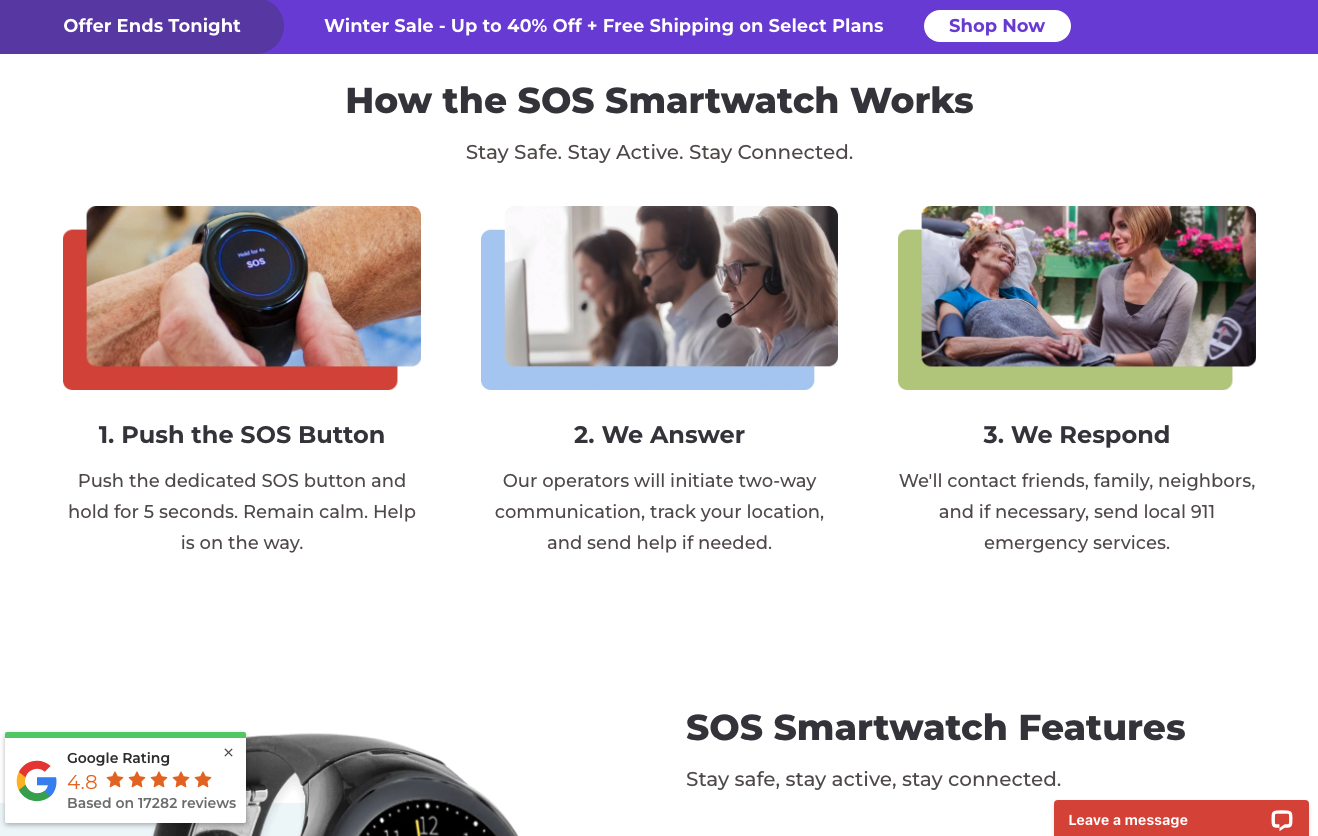Close the Google Rating widget
Viewport: 1318px width, 836px height.
coord(228,753)
